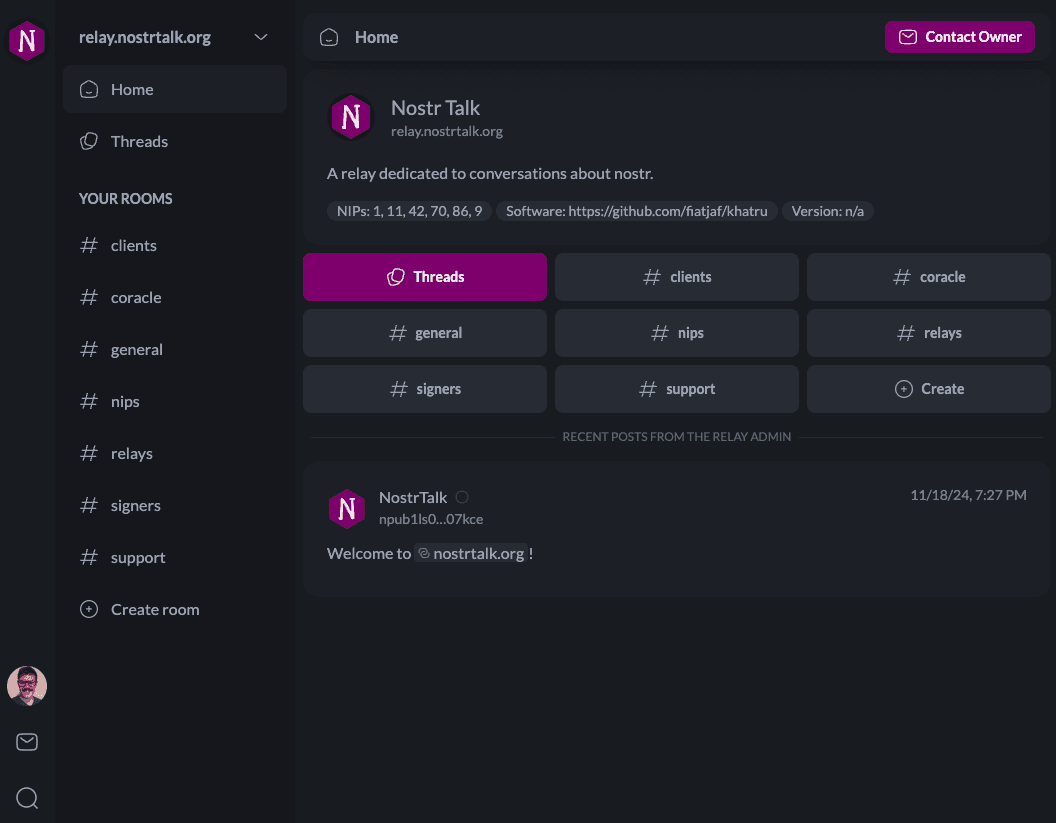
Task: Click the signers room tile
Action: click(x=425, y=389)
